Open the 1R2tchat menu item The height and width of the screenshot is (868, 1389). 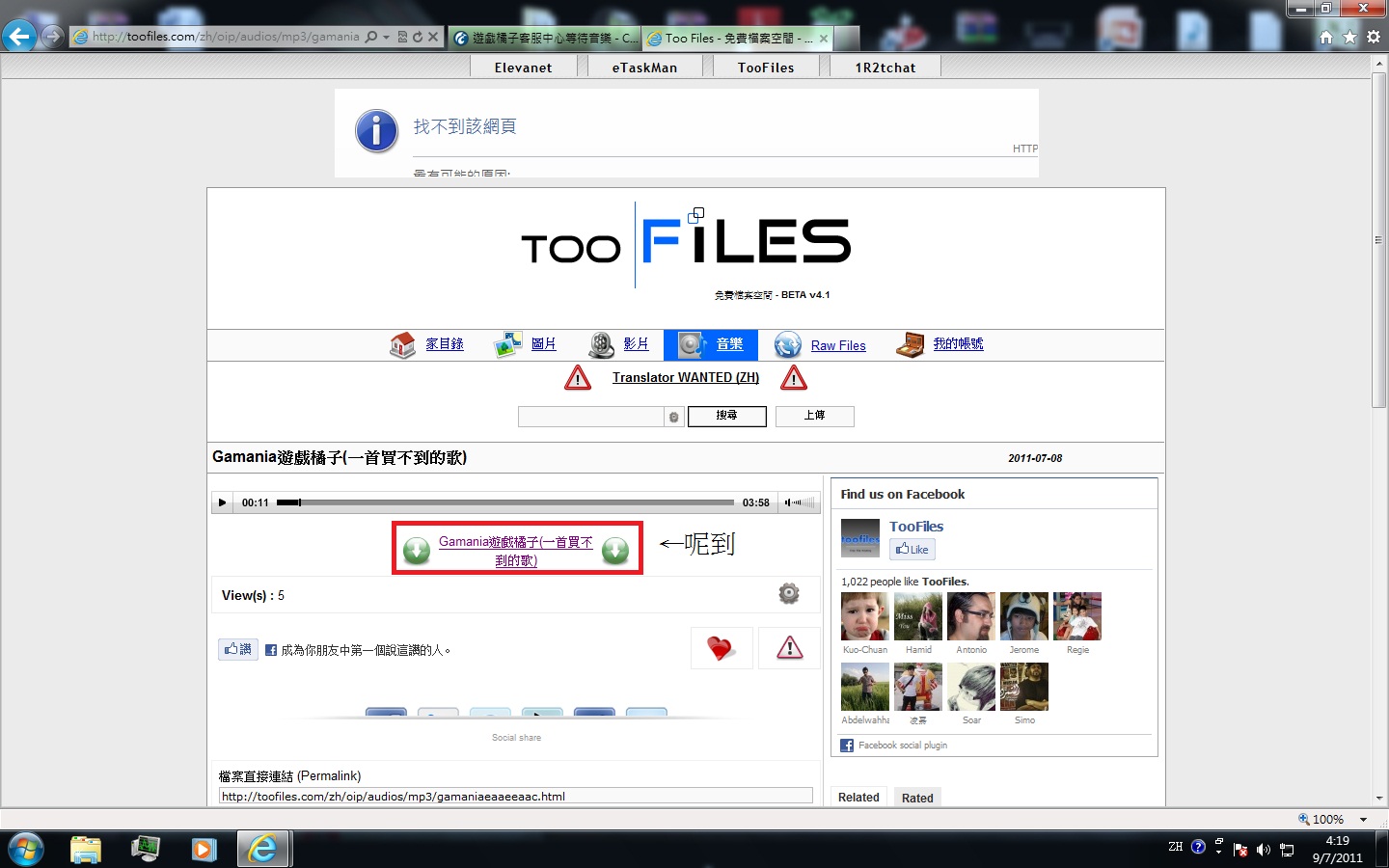pyautogui.click(x=885, y=68)
